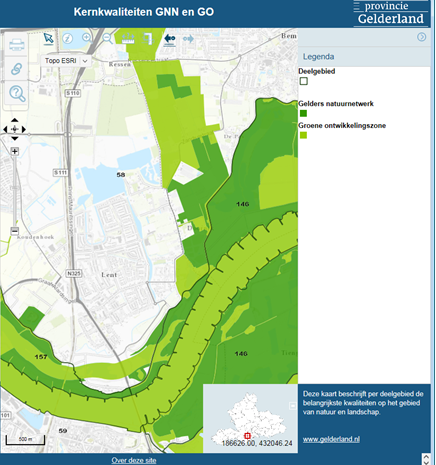436x465 pixels.
Task: Choose the zoom out magnifier tool
Action: (107, 38)
